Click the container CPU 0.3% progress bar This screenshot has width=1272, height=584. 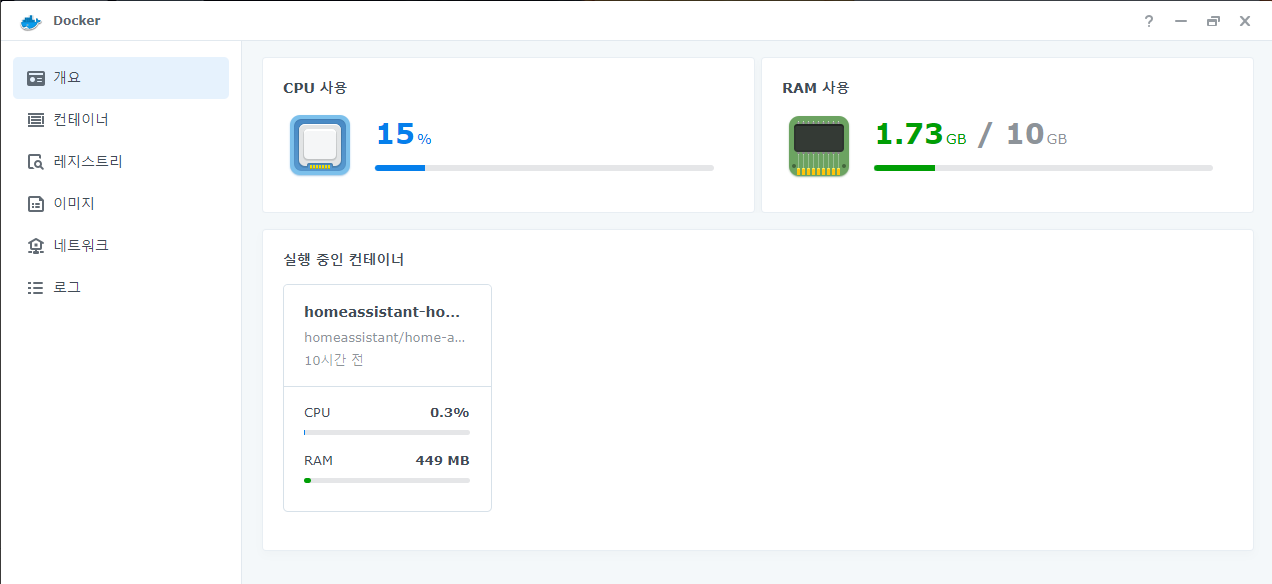[387, 433]
